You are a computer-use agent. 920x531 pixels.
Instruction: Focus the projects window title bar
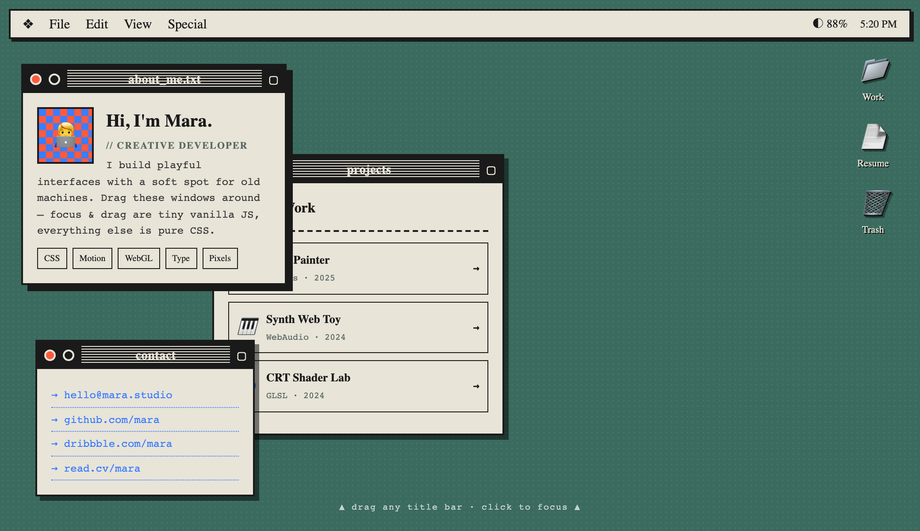pyautogui.click(x=385, y=170)
